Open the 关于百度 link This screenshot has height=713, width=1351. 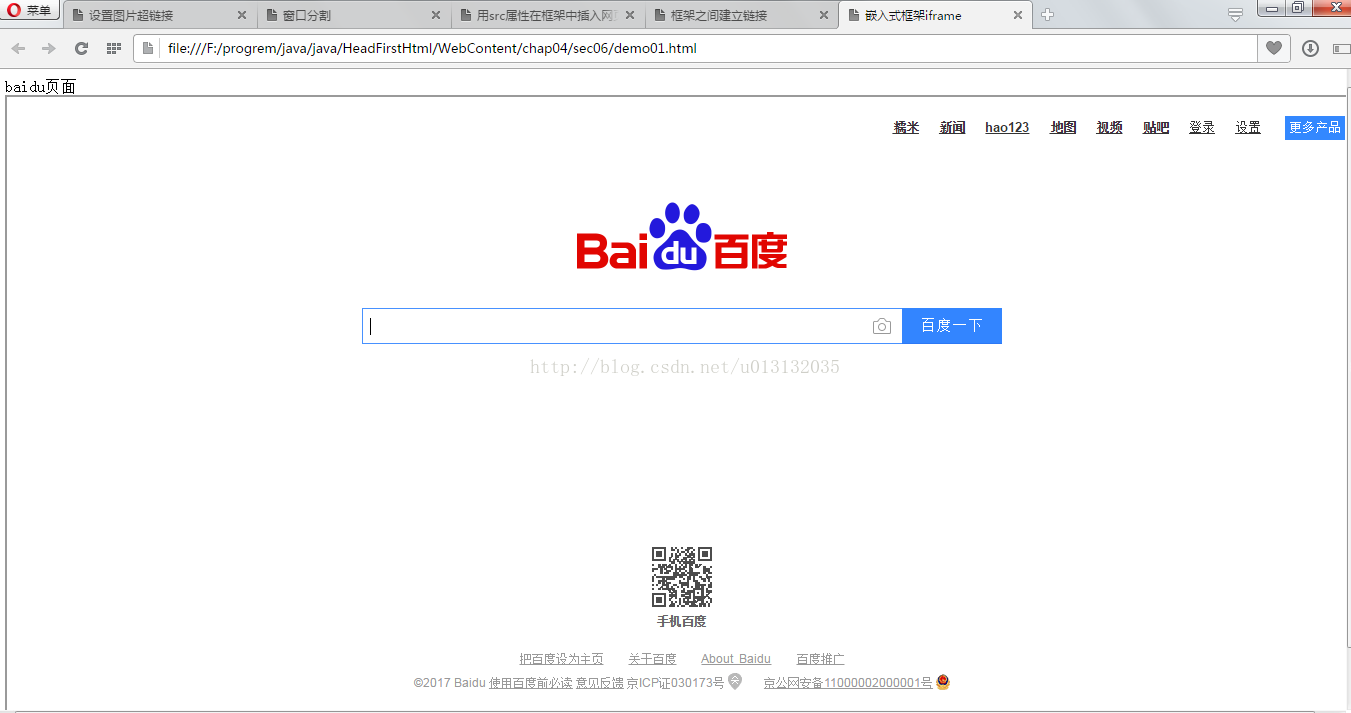click(x=652, y=659)
